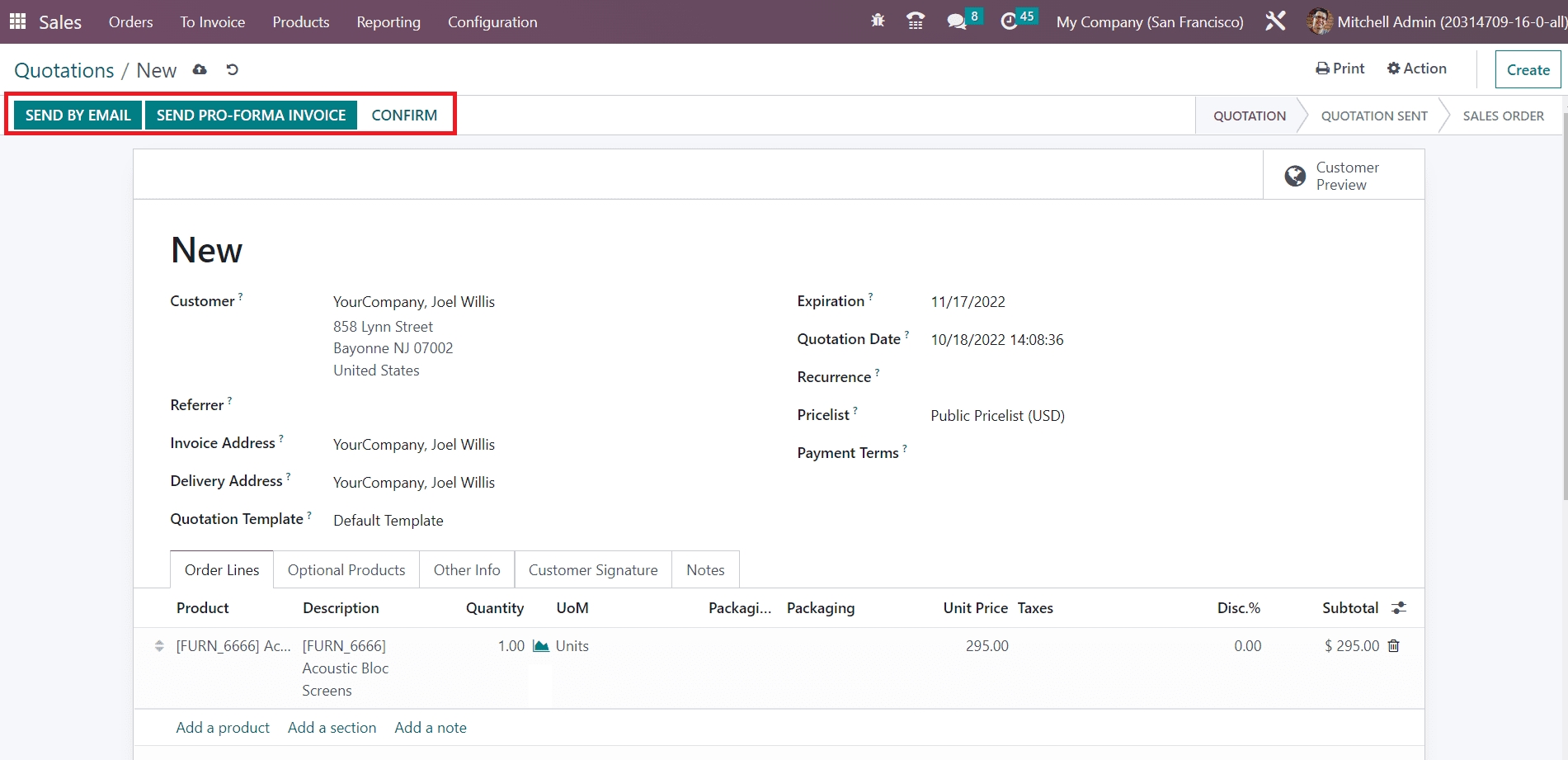
Task: Open the activities clock icon
Action: point(1009,21)
